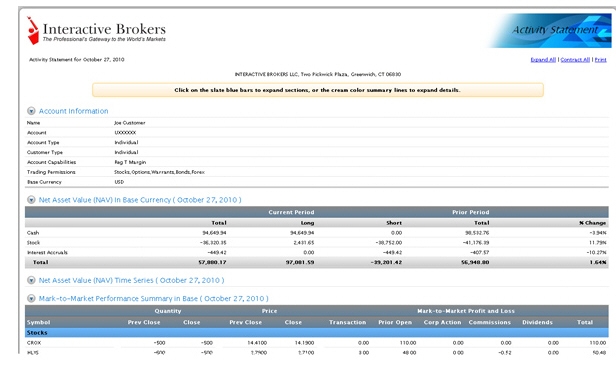Click the Symbol column header
This screenshot has height=373, width=616.
tap(38, 322)
